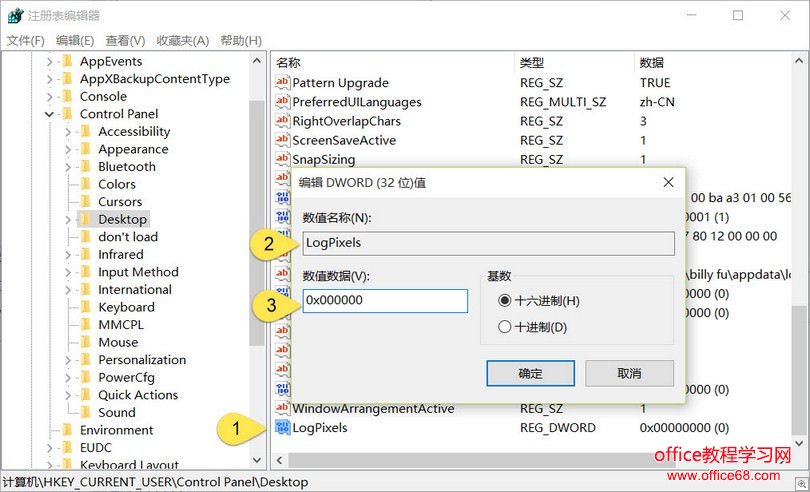Click the Mouse folder icon
The height and width of the screenshot is (492, 810).
pos(86,343)
